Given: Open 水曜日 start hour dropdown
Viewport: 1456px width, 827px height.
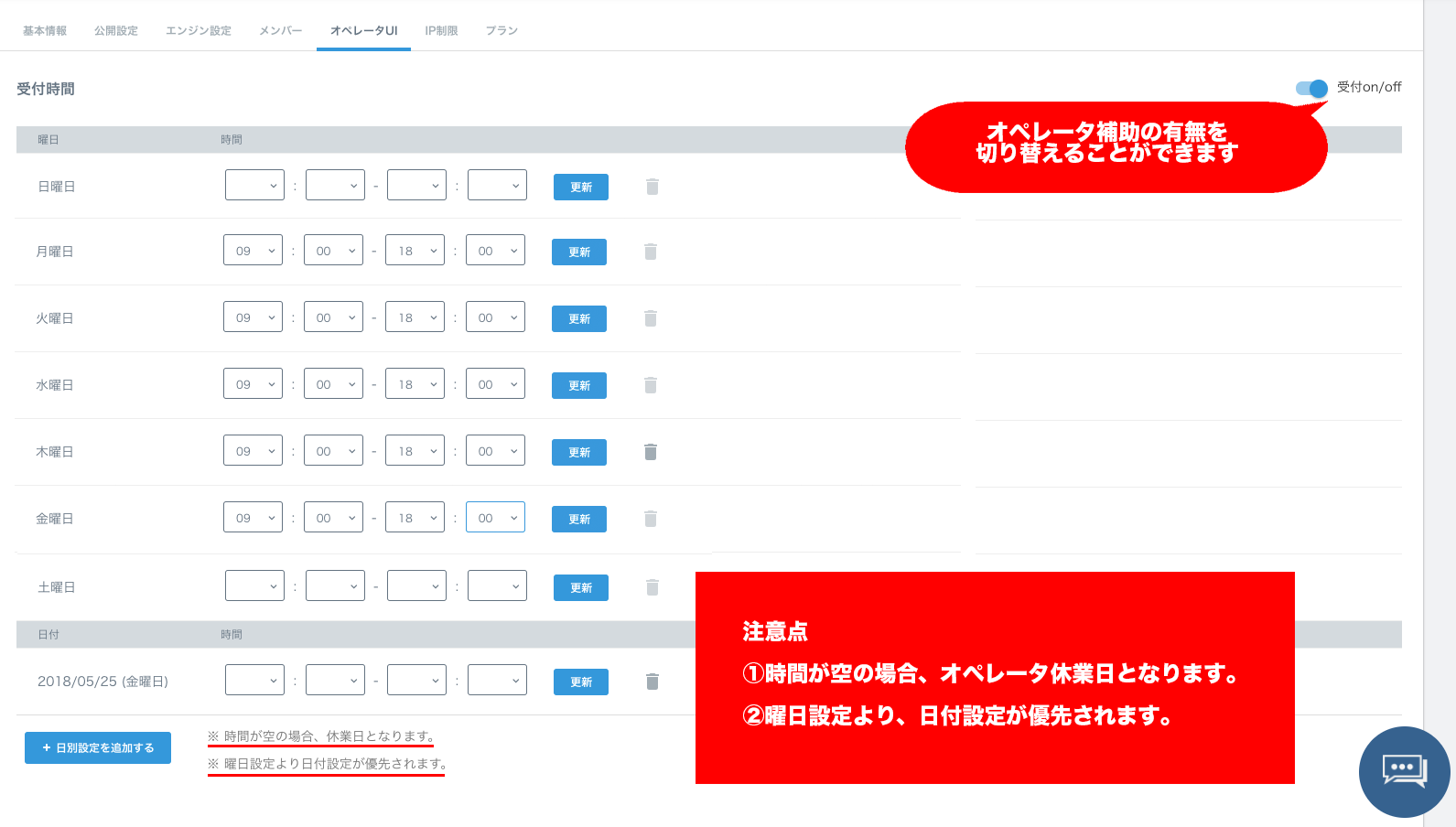Looking at the screenshot, I should coord(253,383).
